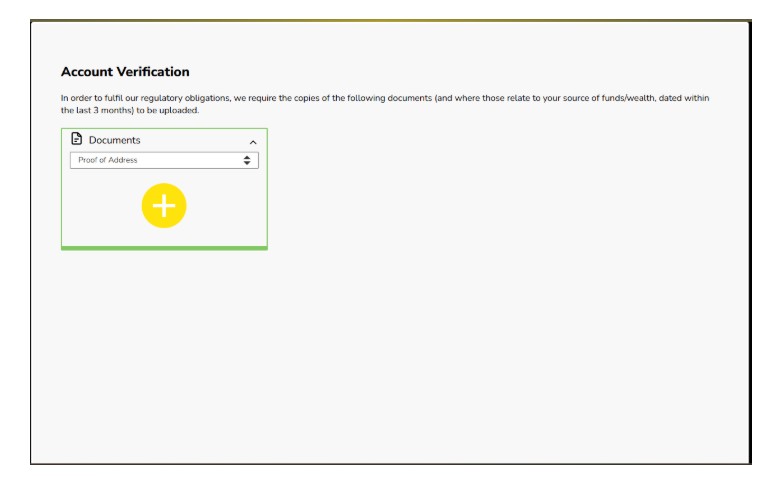Click the document icon beside Documents
780x478 pixels.
tap(77, 139)
